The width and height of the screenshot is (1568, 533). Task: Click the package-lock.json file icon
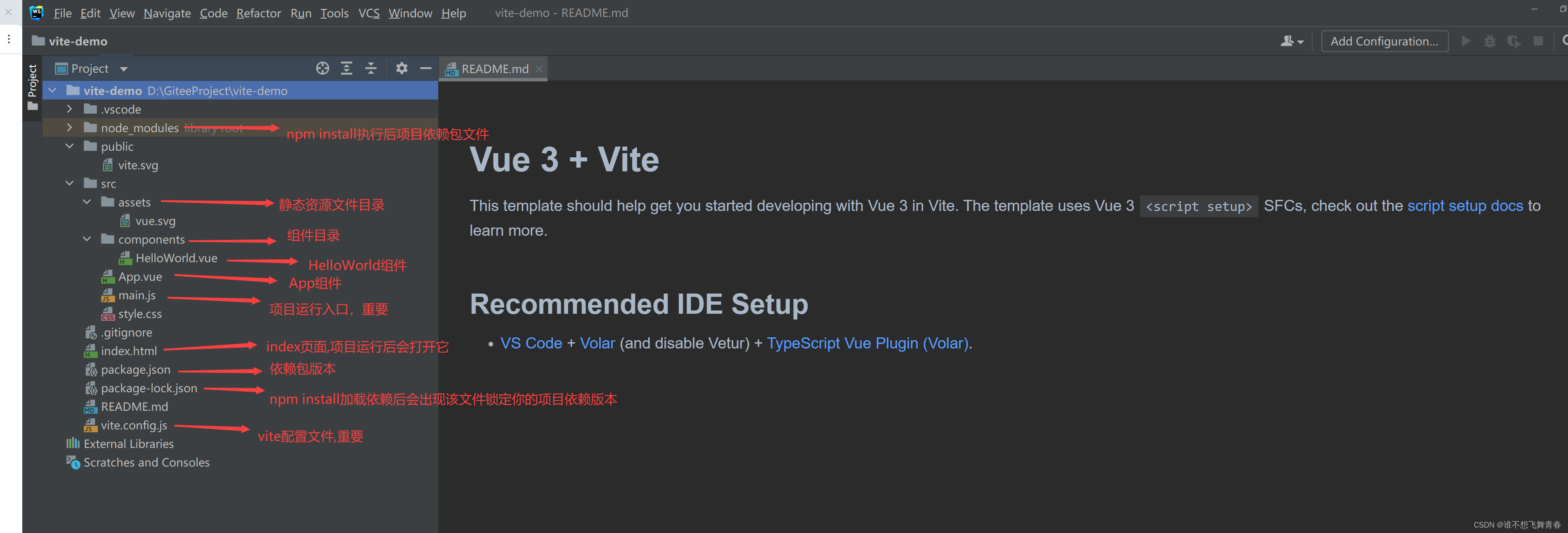[x=91, y=388]
